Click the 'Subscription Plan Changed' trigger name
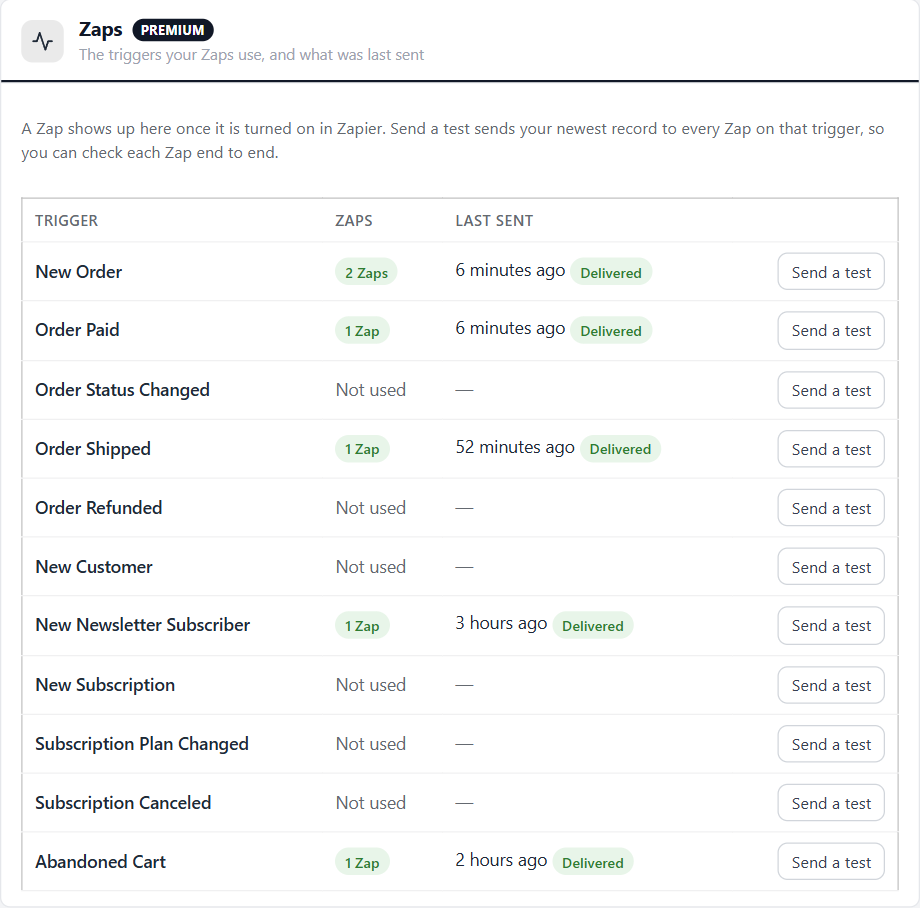This screenshot has width=920, height=908. [x=142, y=744]
